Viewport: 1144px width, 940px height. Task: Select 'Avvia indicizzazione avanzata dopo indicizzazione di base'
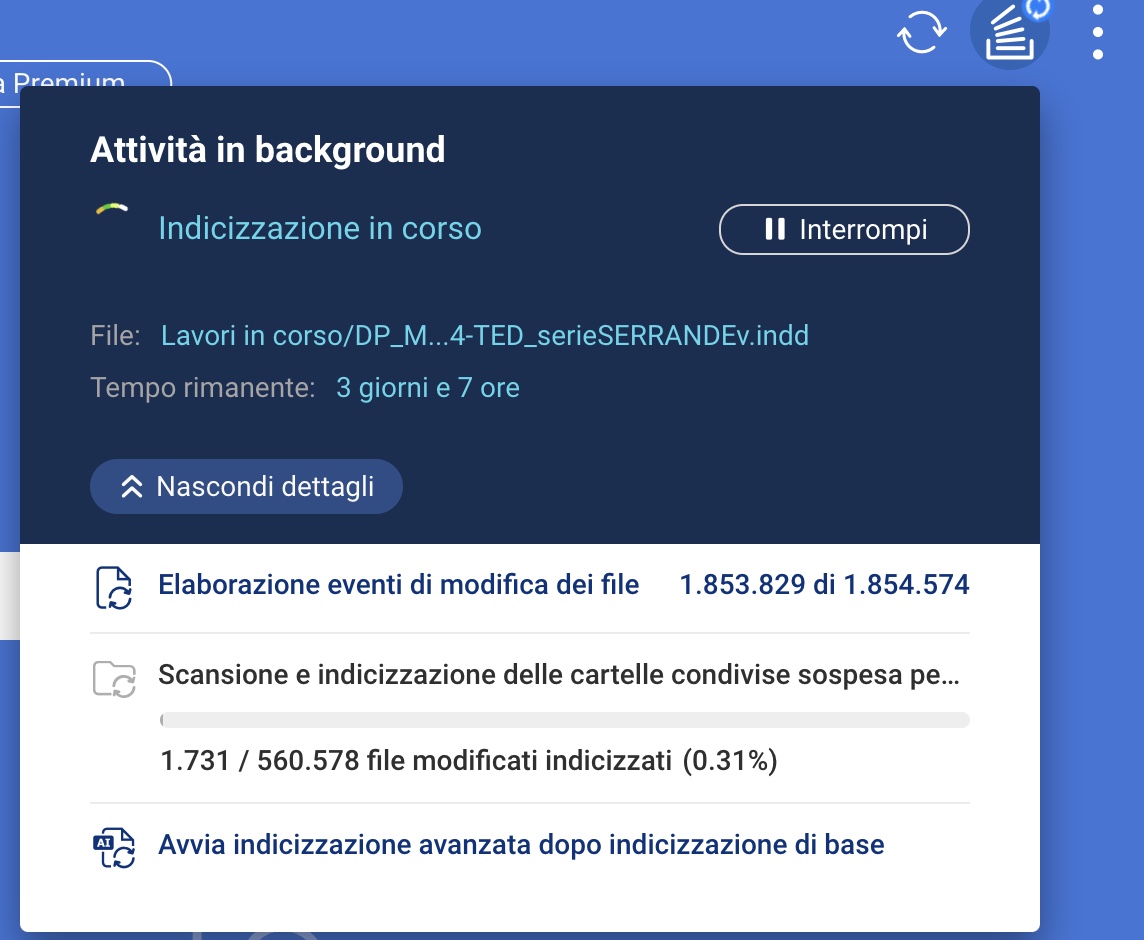[521, 845]
